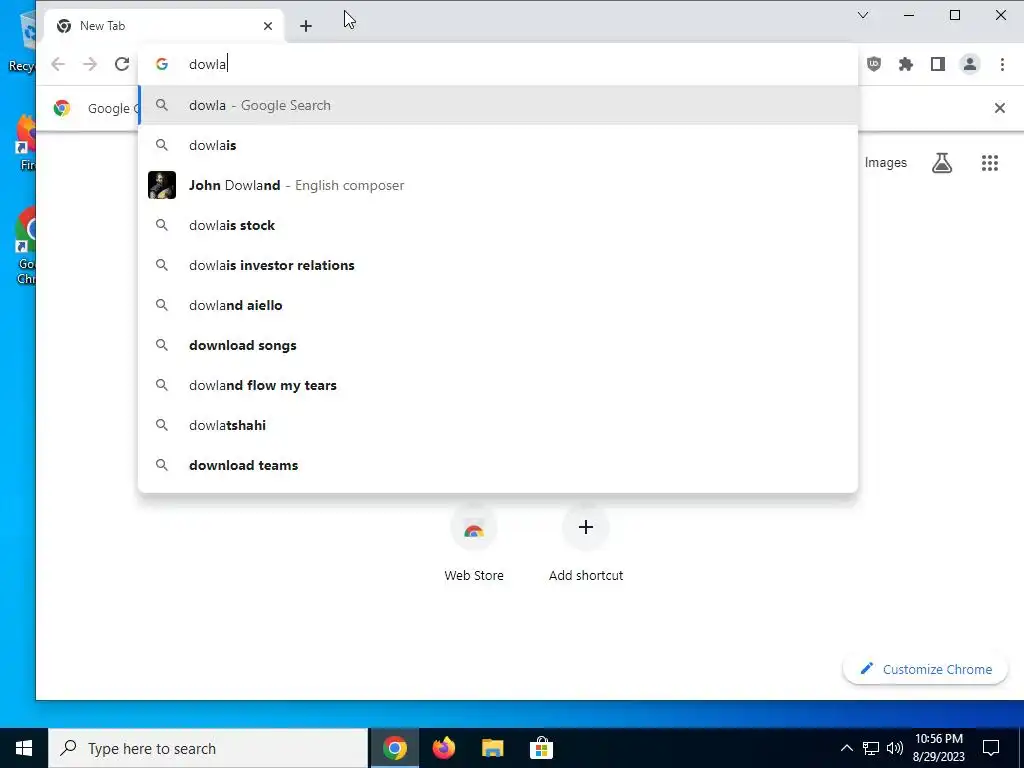Click John Dowland portrait thumbnail
The height and width of the screenshot is (768, 1024).
click(162, 185)
